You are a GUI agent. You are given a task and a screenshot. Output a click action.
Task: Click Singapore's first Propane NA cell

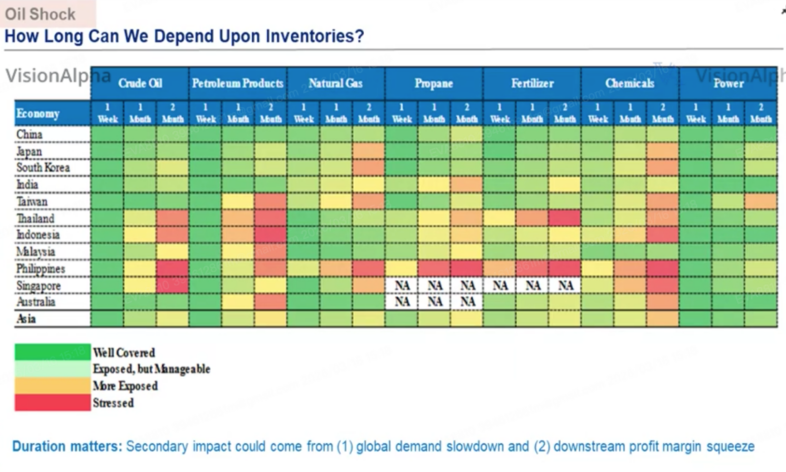pos(402,286)
